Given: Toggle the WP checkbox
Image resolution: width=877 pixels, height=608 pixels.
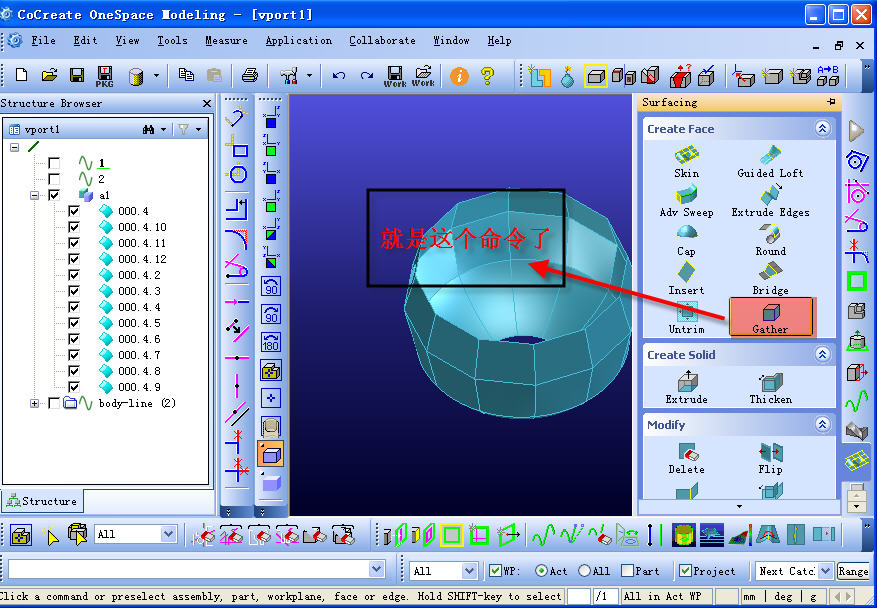Looking at the screenshot, I should pyautogui.click(x=495, y=571).
